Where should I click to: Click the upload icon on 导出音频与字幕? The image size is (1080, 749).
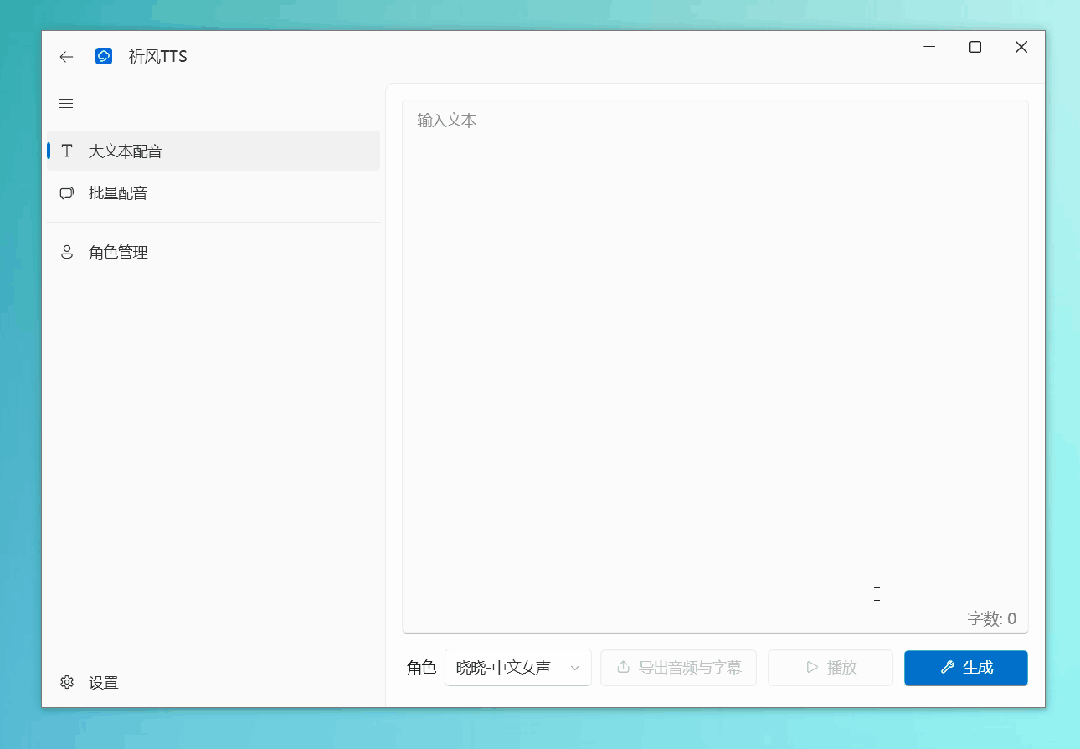click(623, 667)
